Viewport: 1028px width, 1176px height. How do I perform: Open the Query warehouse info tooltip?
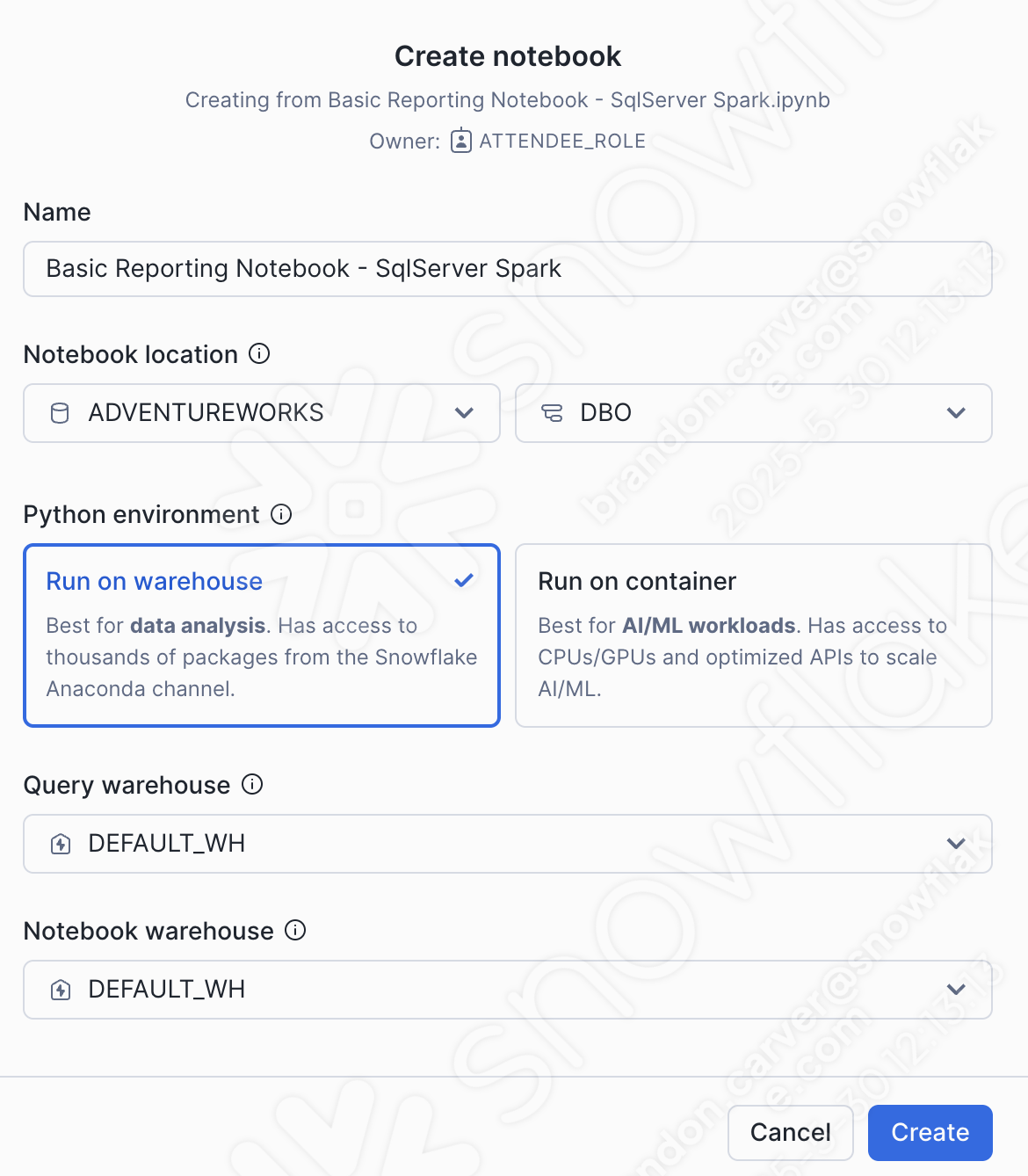click(x=251, y=785)
